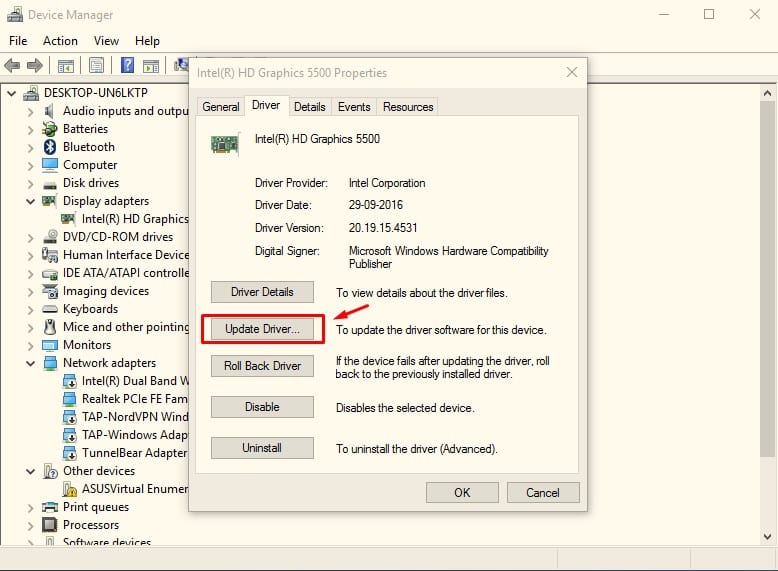
Task: Click Cancel in the Properties dialog
Action: pos(543,493)
